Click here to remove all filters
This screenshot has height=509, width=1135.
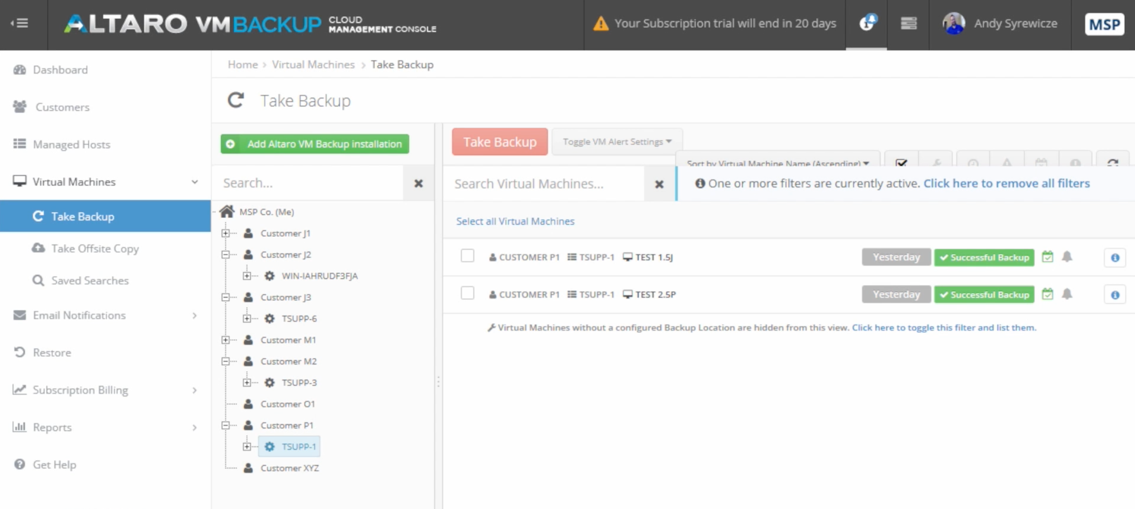point(1006,184)
